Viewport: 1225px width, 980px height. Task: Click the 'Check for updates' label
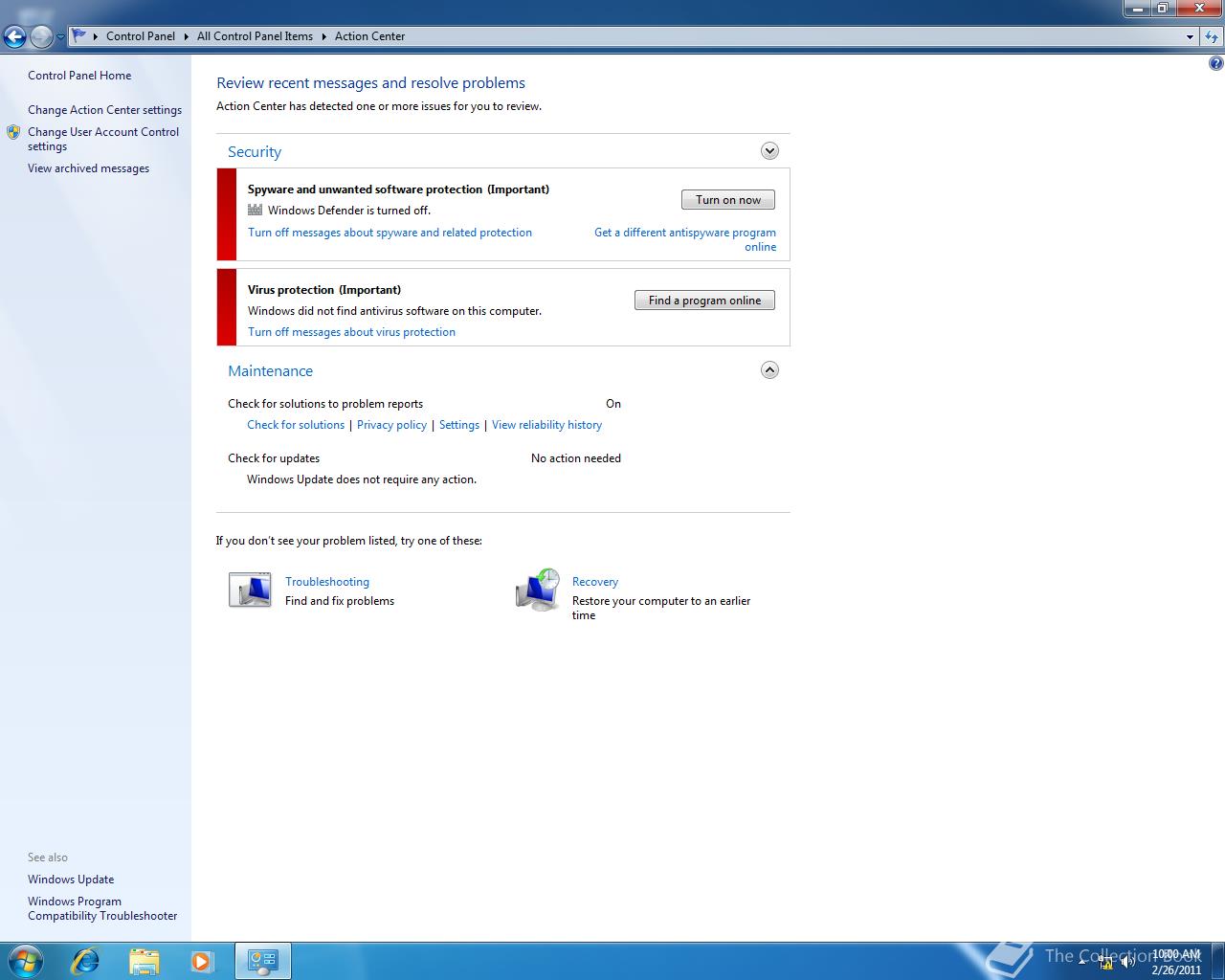[274, 458]
